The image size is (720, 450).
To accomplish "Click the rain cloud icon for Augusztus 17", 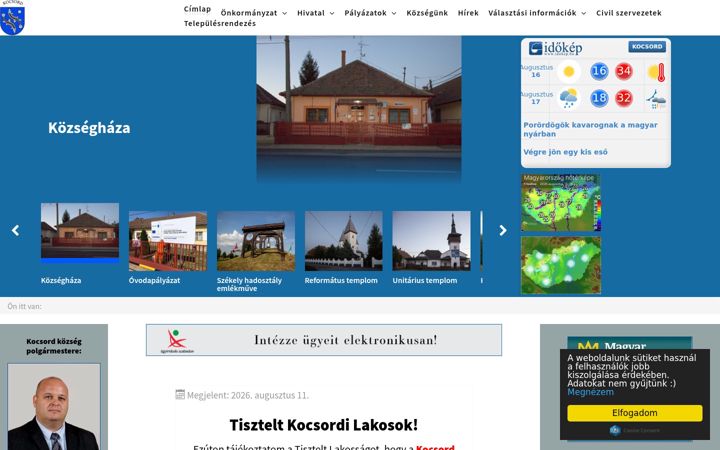I will [568, 98].
